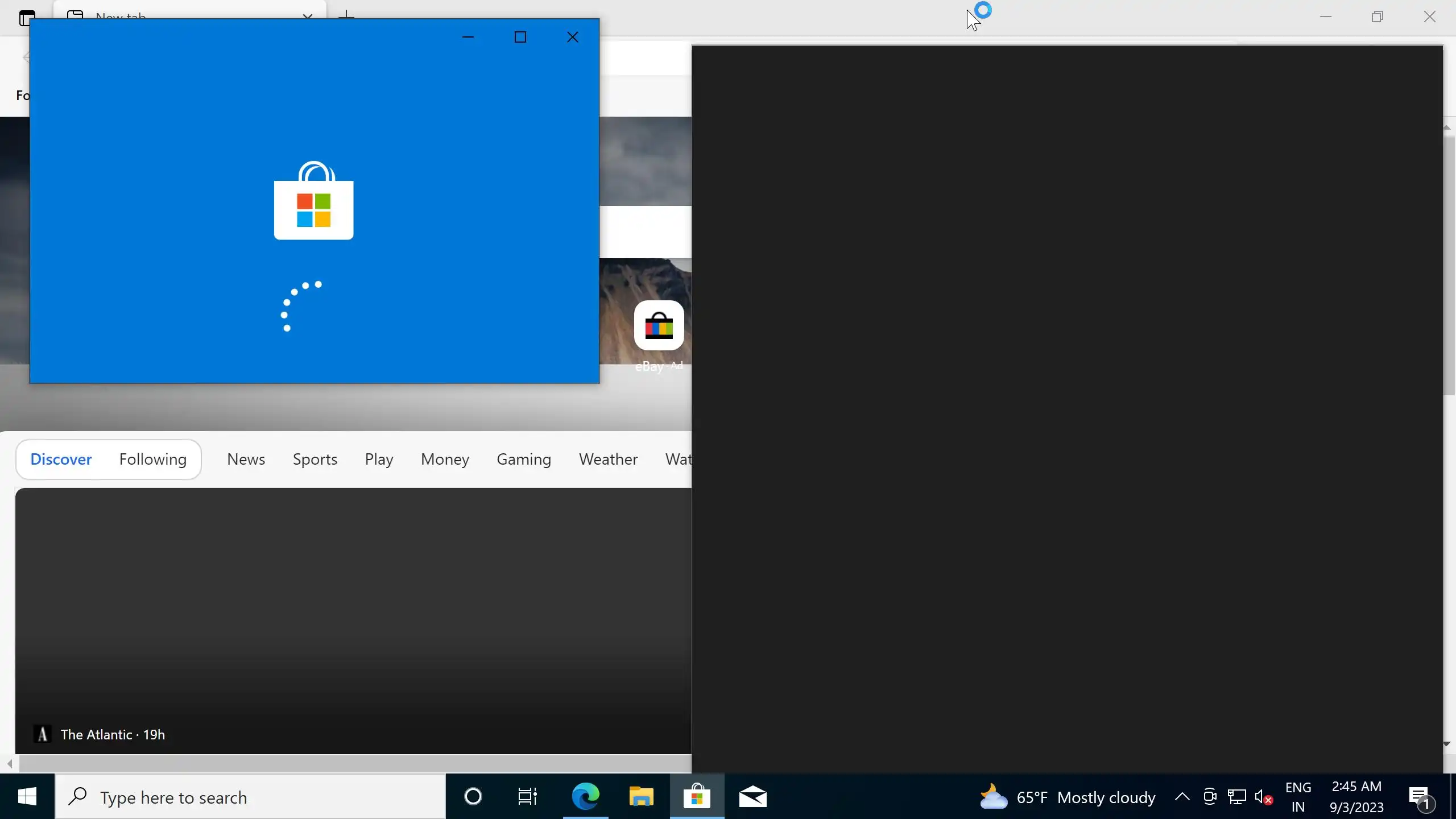Click the muted speaker volume icon
Viewport: 1456px width, 819px height.
(x=1263, y=797)
